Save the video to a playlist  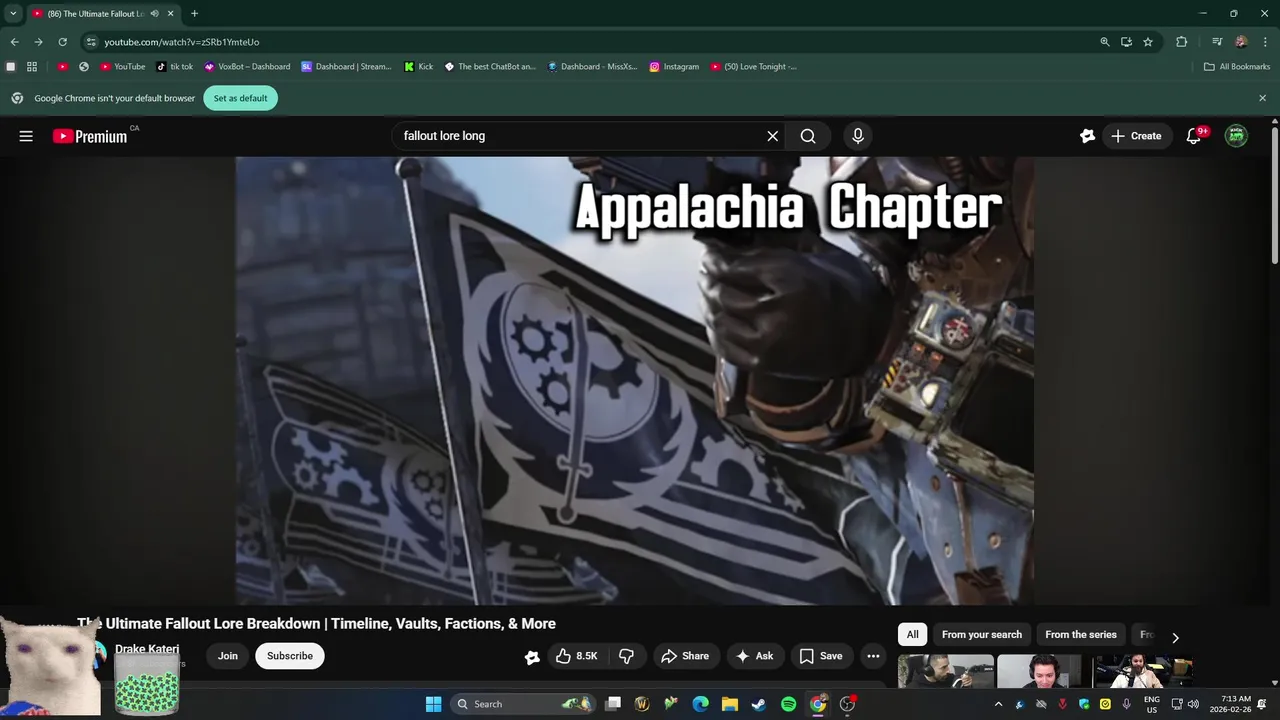820,656
